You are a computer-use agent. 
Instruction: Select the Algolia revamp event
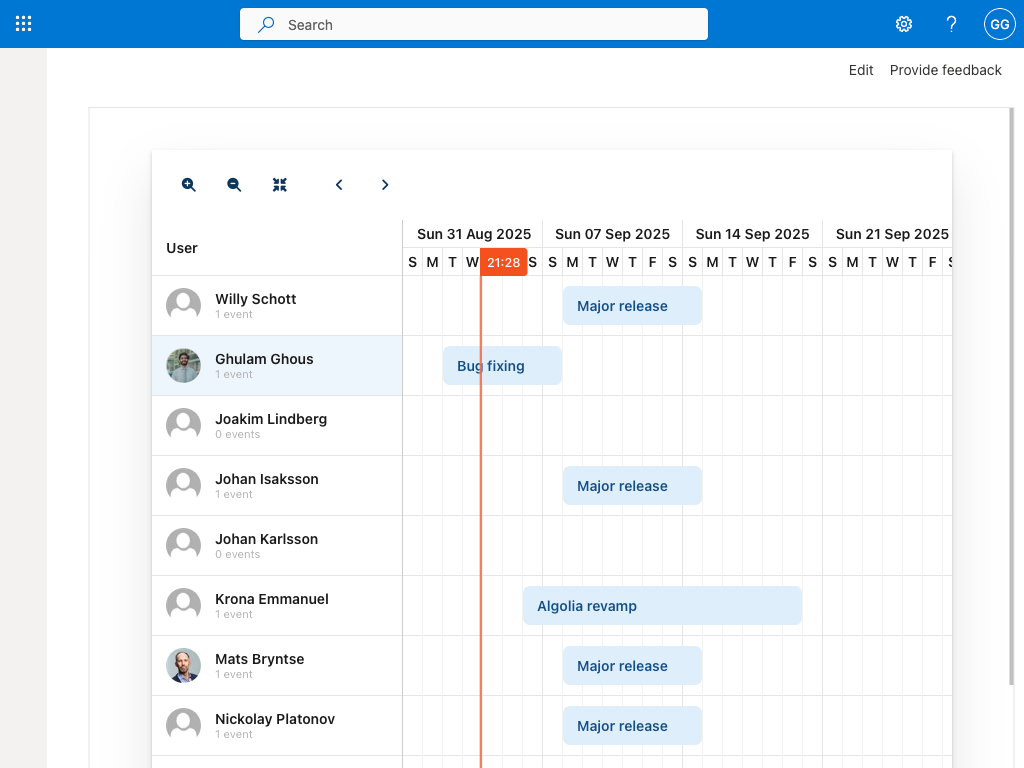click(x=661, y=605)
